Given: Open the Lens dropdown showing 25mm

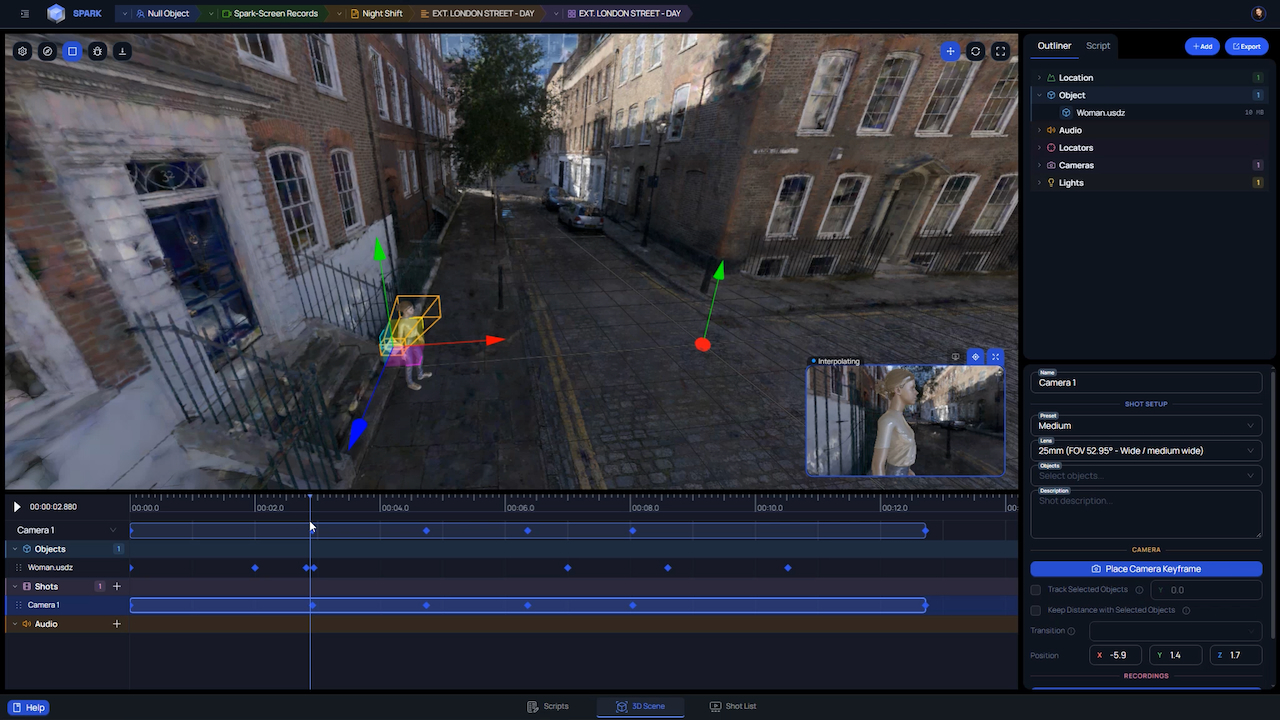Looking at the screenshot, I should pyautogui.click(x=1146, y=451).
